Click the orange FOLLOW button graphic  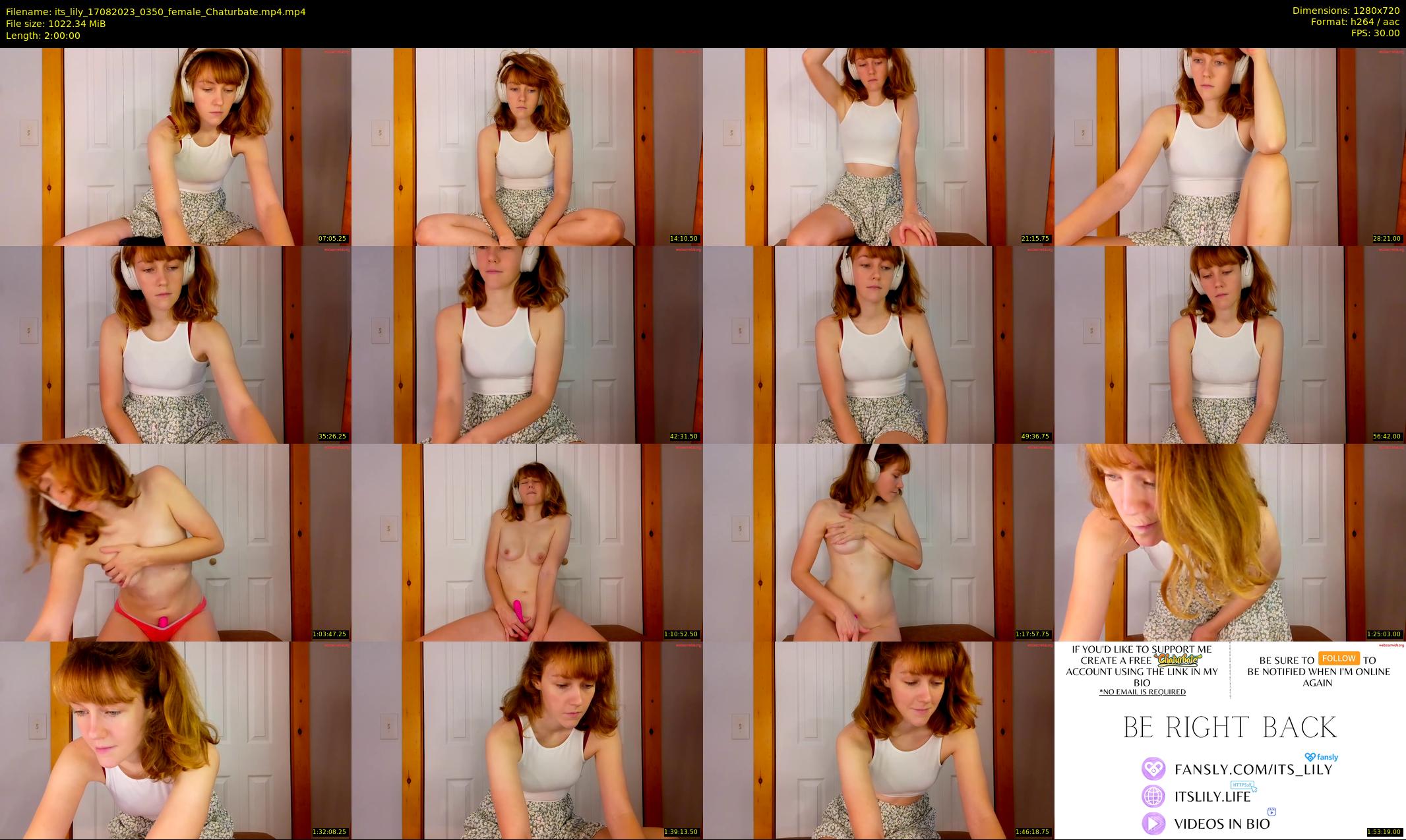[x=1339, y=658]
